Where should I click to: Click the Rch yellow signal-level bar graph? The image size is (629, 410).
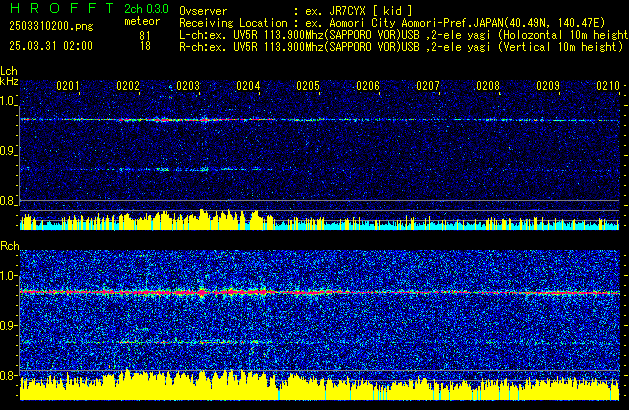pos(320,385)
